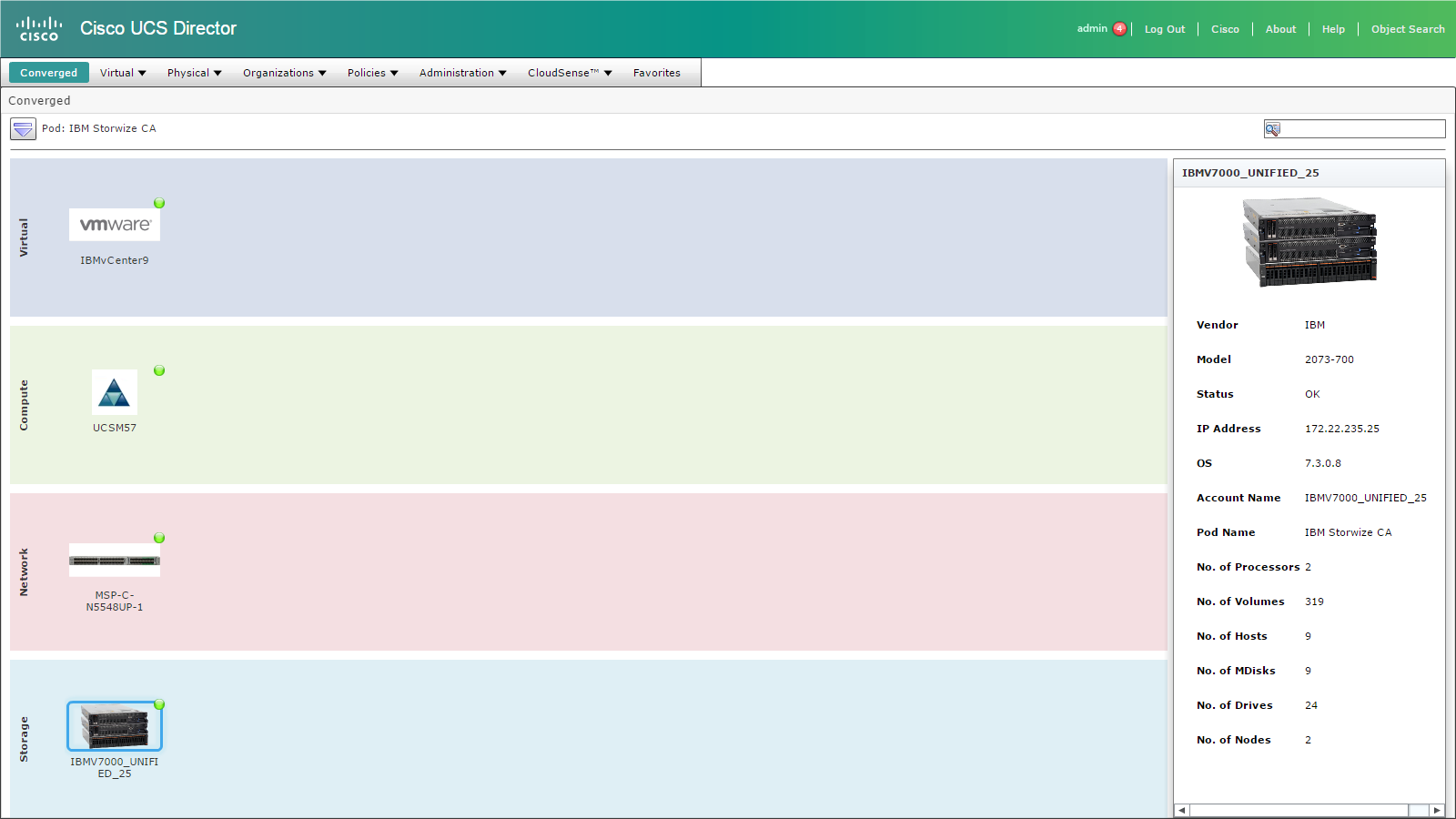Click green status dot of UCSM57

(x=159, y=370)
